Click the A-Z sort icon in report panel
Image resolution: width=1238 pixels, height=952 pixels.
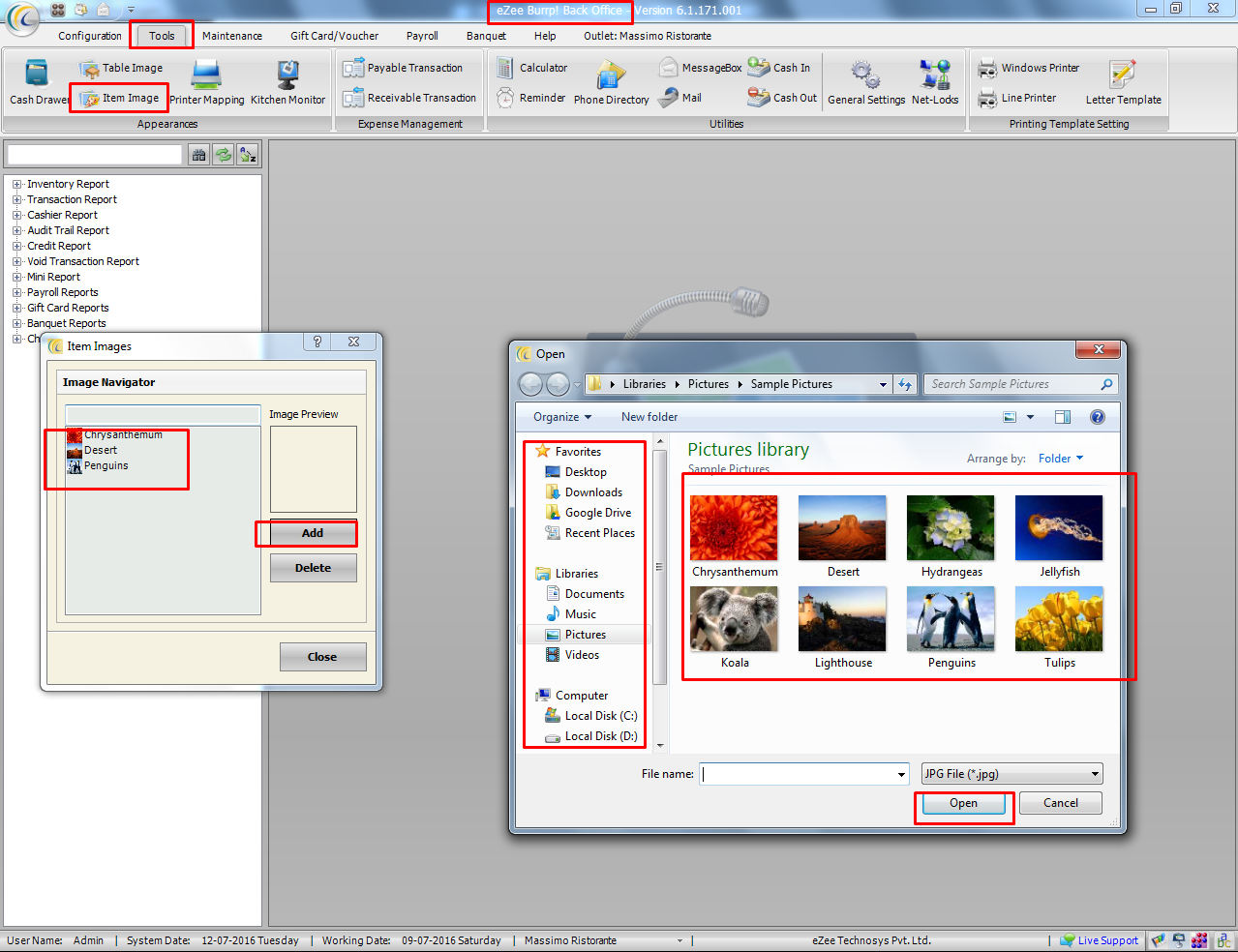(x=248, y=155)
